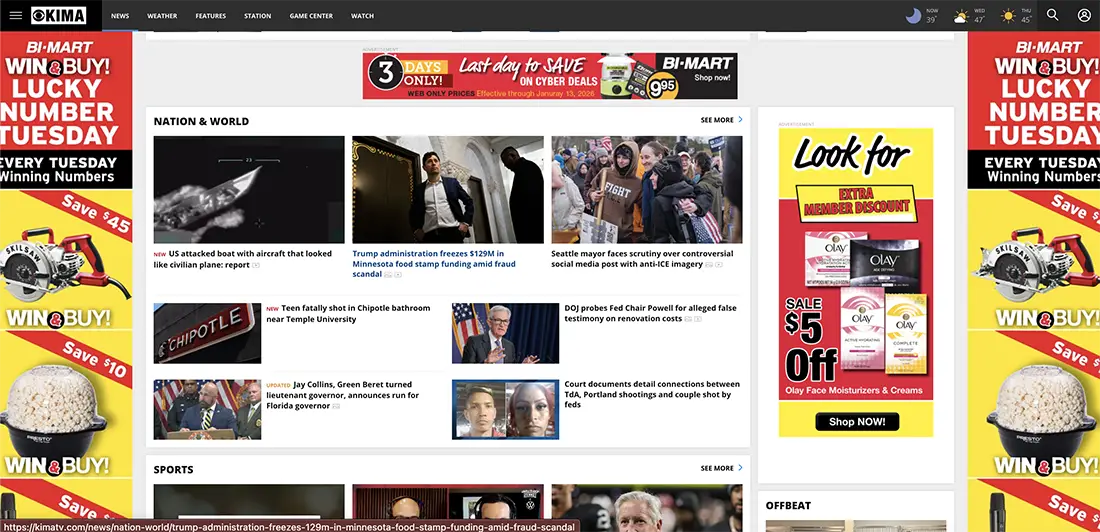Click chevron beside Nation & World See More
The width and height of the screenshot is (1100, 532).
[x=740, y=119]
